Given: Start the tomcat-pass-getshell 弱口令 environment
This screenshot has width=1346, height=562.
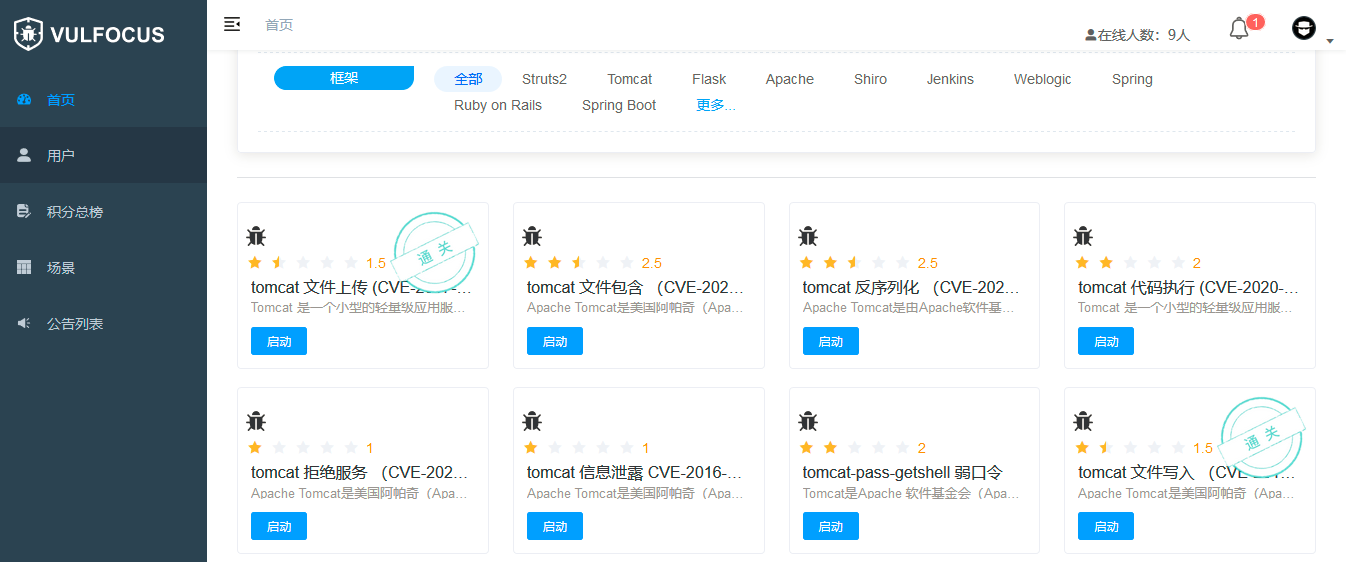Looking at the screenshot, I should pyautogui.click(x=831, y=526).
